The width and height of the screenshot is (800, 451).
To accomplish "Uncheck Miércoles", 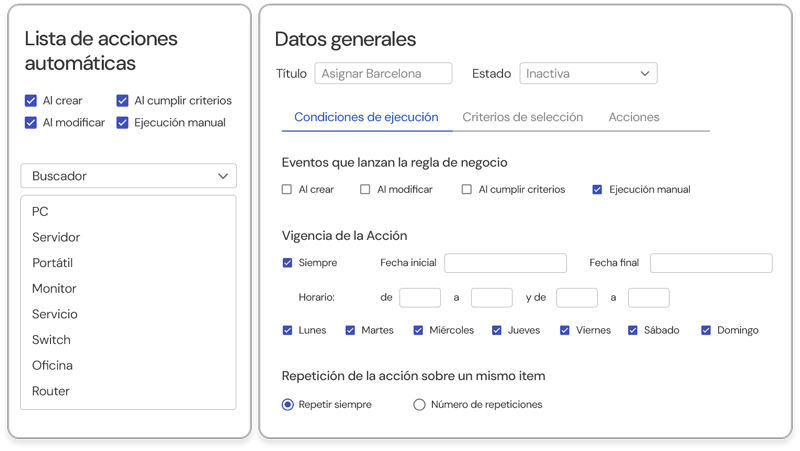I will 418,331.
